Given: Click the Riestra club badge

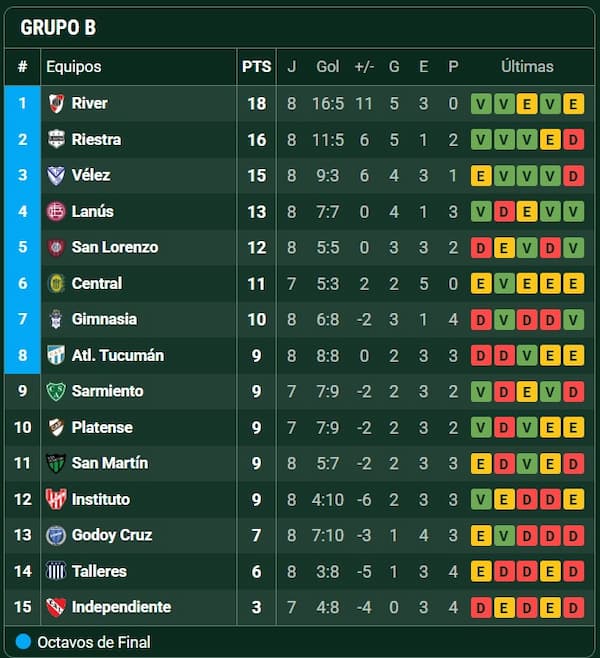Looking at the screenshot, I should (x=56, y=139).
